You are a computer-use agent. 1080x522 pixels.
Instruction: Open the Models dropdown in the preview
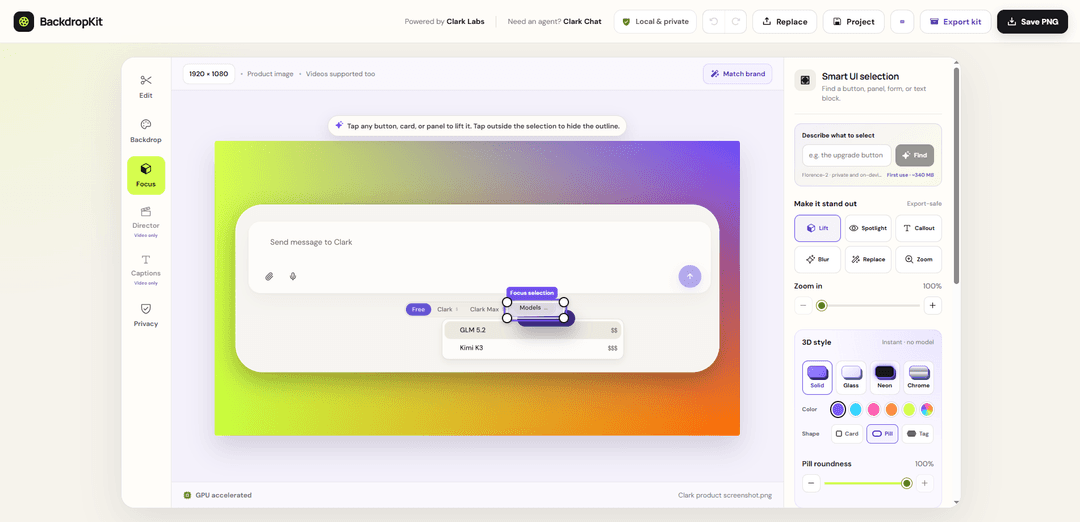tap(535, 308)
